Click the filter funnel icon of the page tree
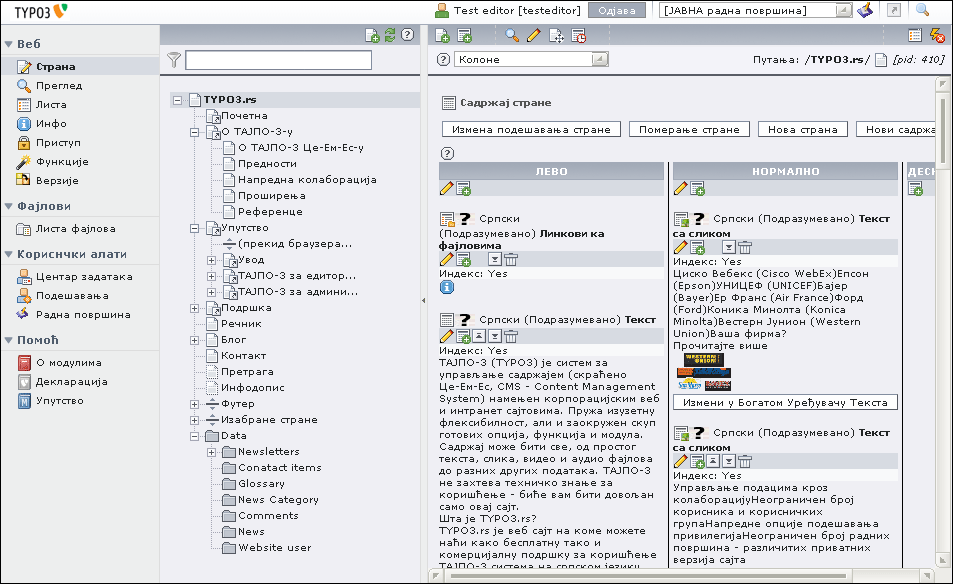 tap(174, 60)
